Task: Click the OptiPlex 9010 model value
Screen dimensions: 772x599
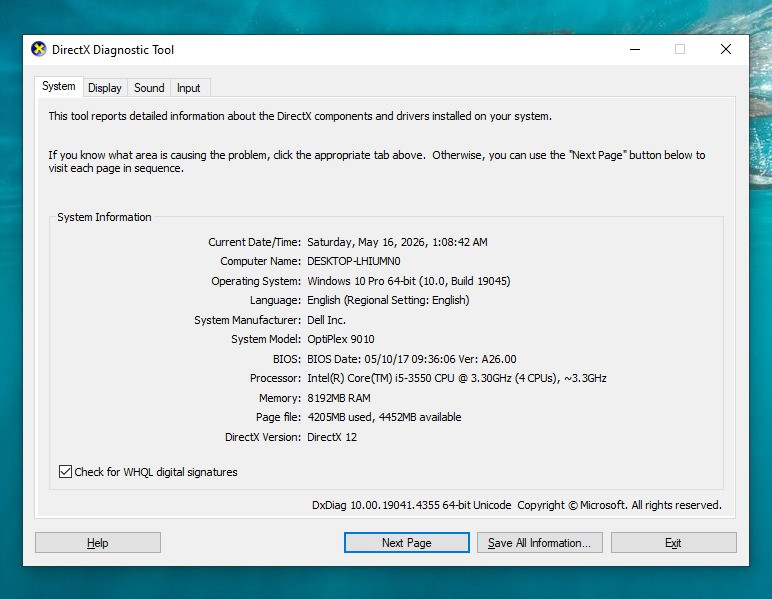Action: (x=341, y=339)
